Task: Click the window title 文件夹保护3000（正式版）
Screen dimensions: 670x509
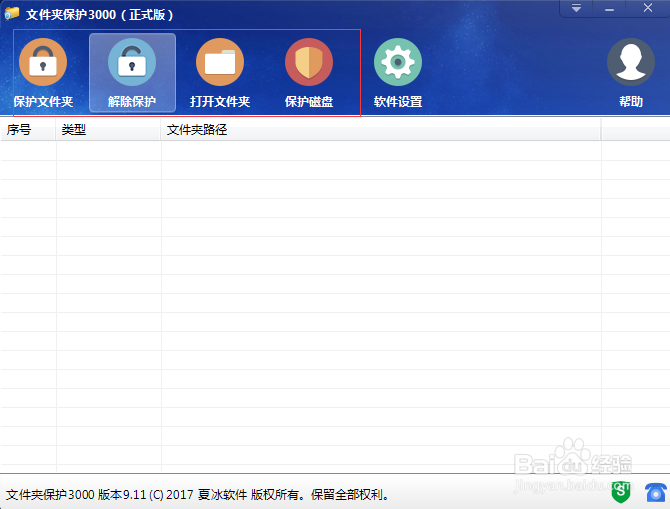Action: [100, 15]
